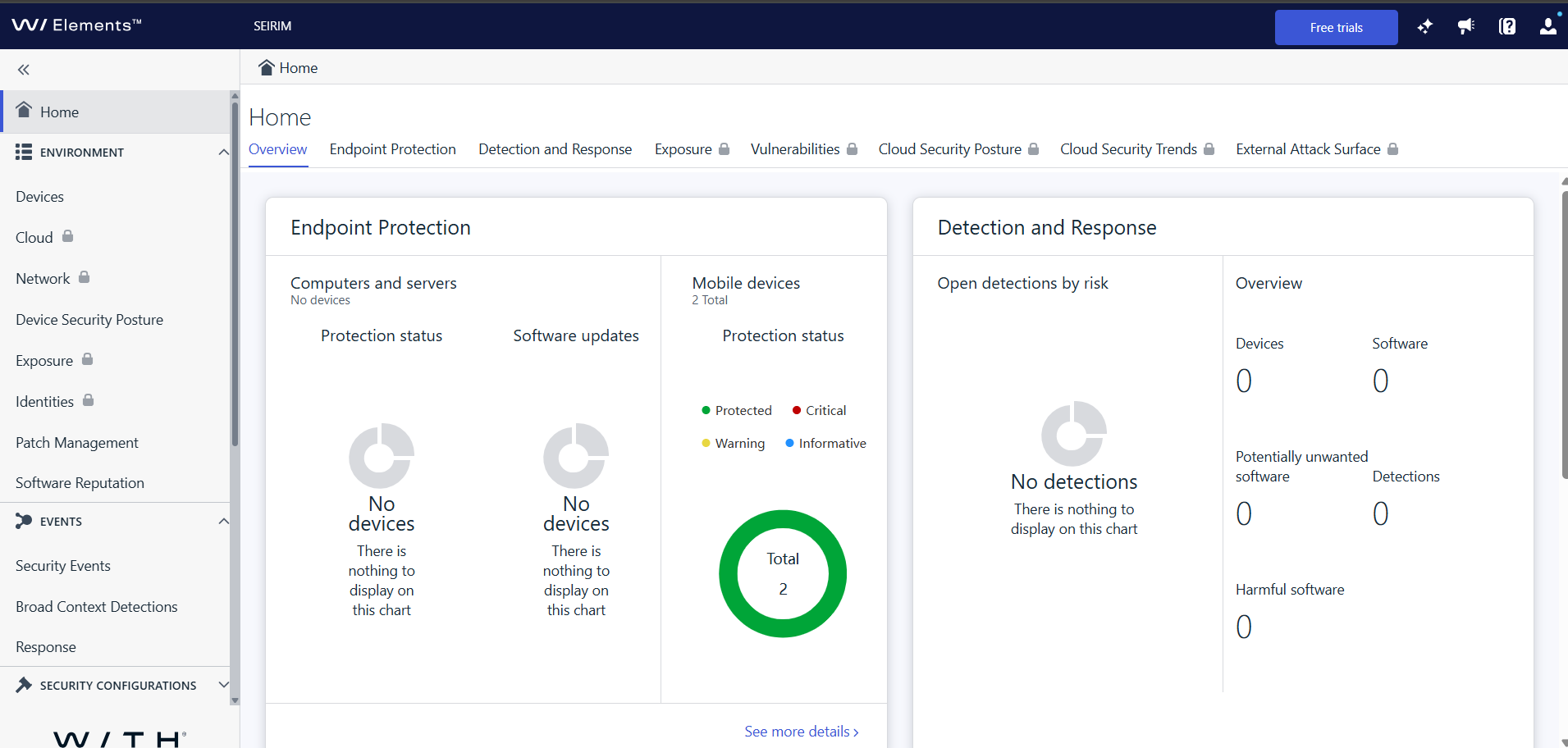Click the lock icon on Exposure tab
1568x748 pixels.
724,148
